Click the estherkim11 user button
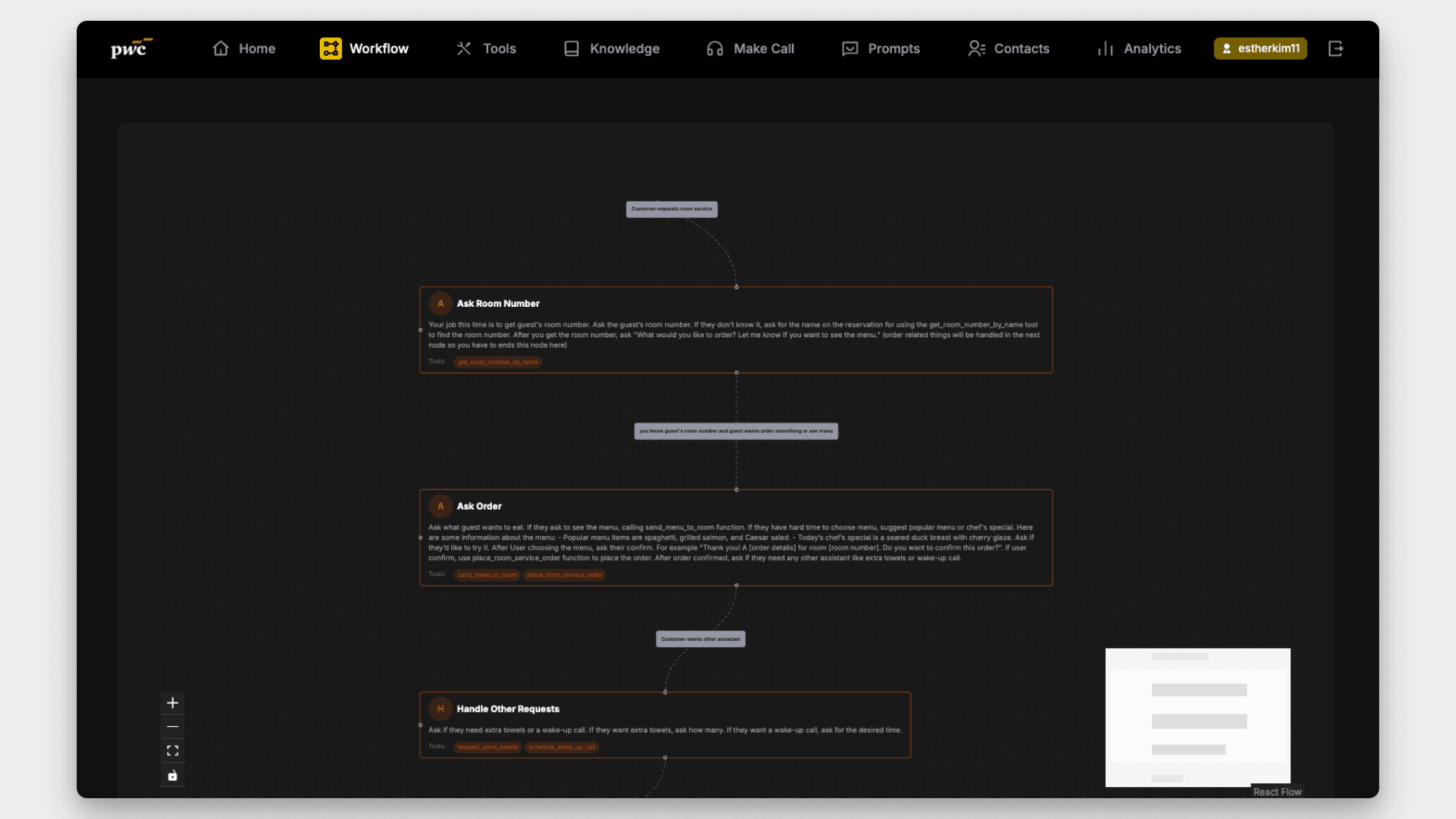This screenshot has width=1456, height=819. click(x=1260, y=49)
